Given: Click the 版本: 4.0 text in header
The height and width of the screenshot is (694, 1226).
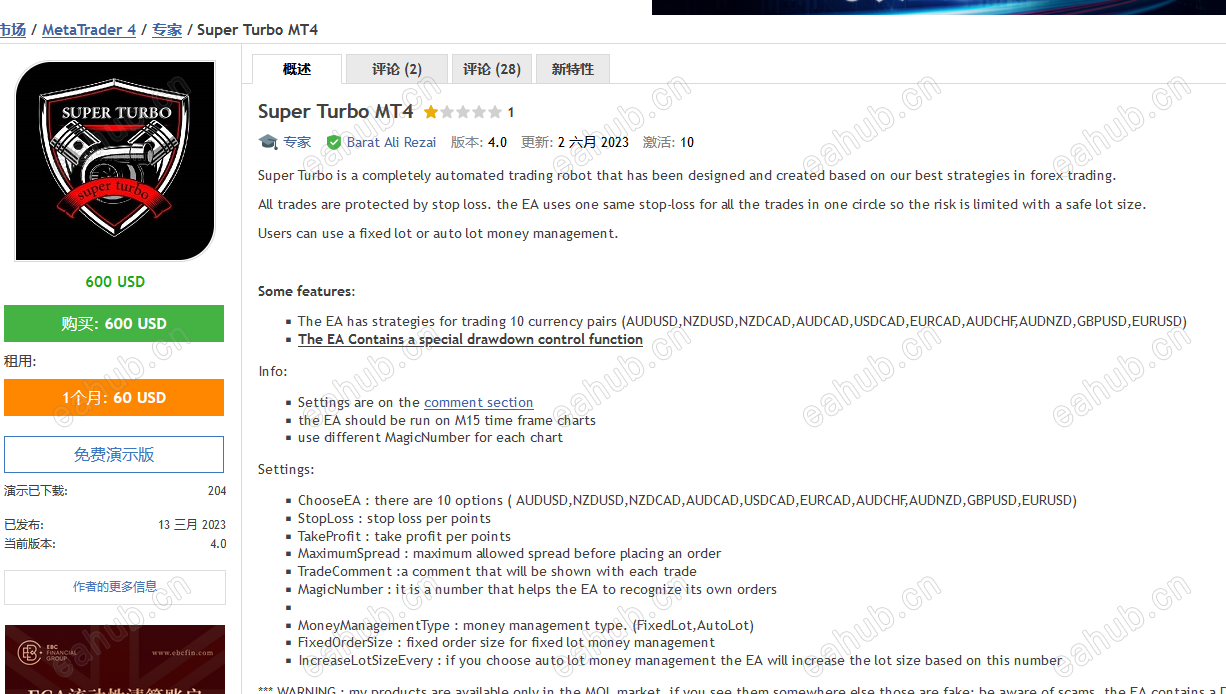Looking at the screenshot, I should 479,142.
